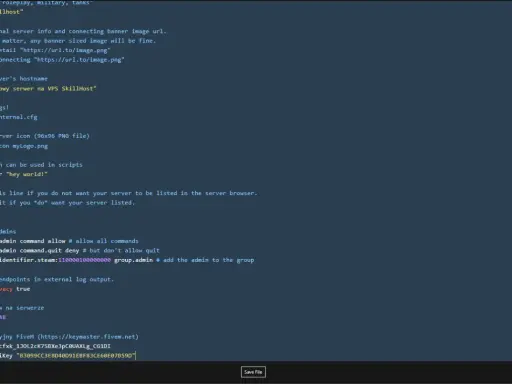Click the keymaster.fivem.net URL in comment

point(88,337)
